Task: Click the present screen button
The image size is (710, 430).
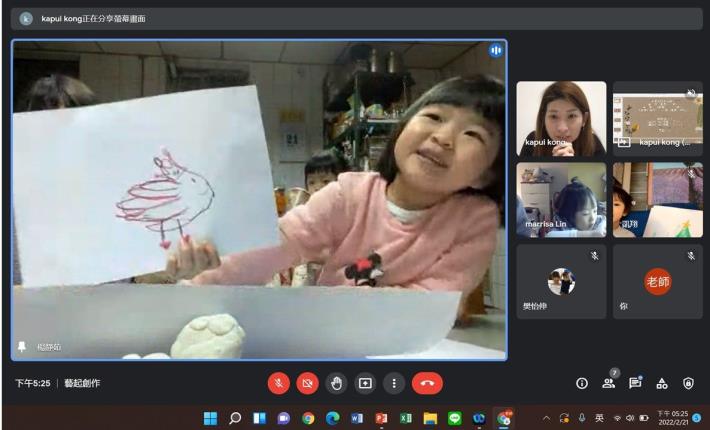Action: pyautogui.click(x=366, y=383)
